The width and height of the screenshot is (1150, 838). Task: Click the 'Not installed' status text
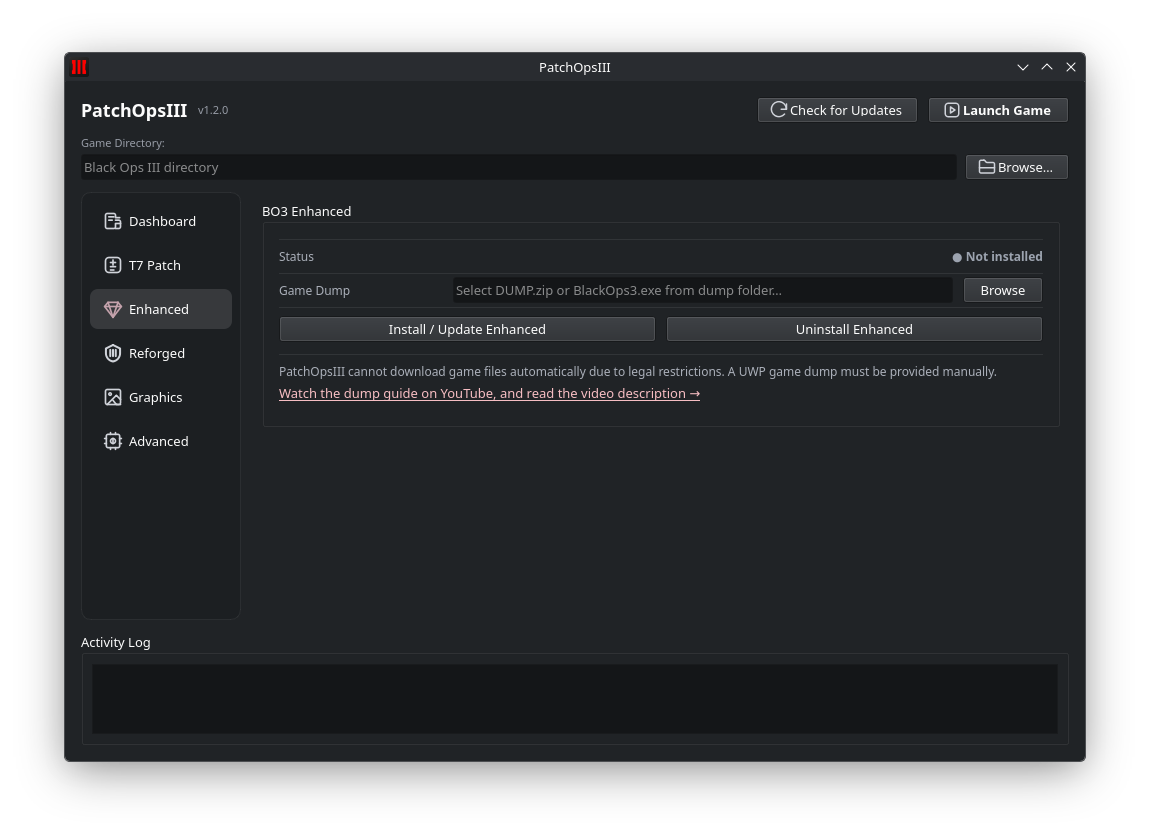point(1003,257)
